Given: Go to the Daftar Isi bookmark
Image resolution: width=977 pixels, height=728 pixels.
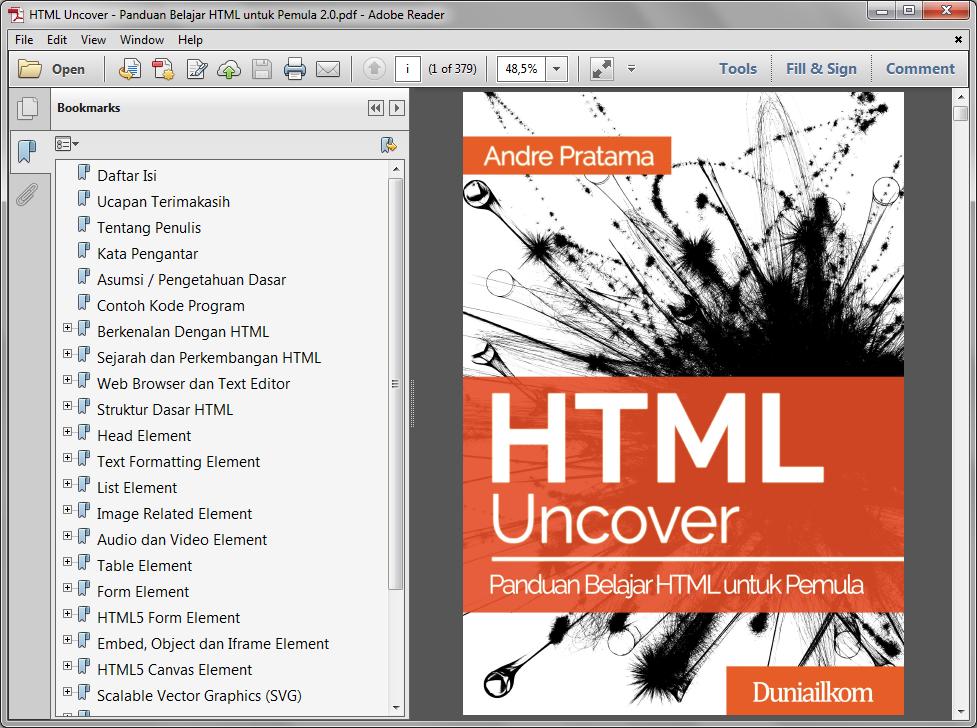Looking at the screenshot, I should click(126, 176).
